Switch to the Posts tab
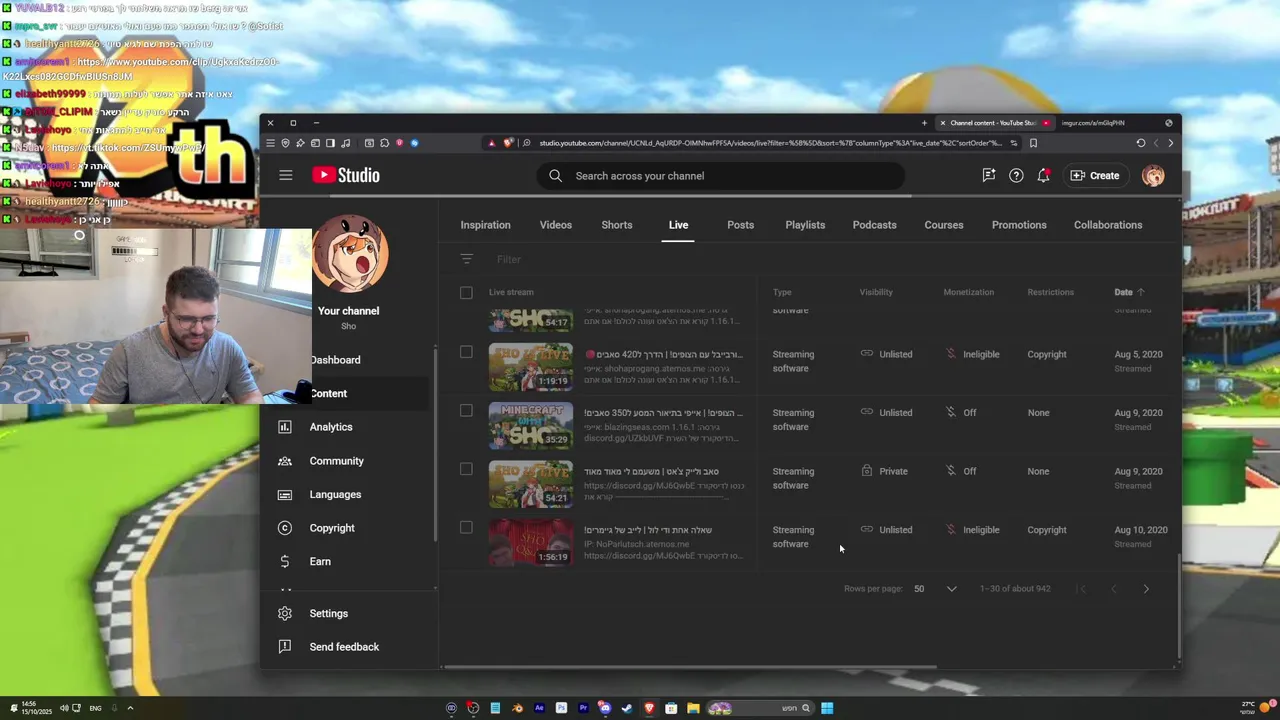 pyautogui.click(x=741, y=225)
